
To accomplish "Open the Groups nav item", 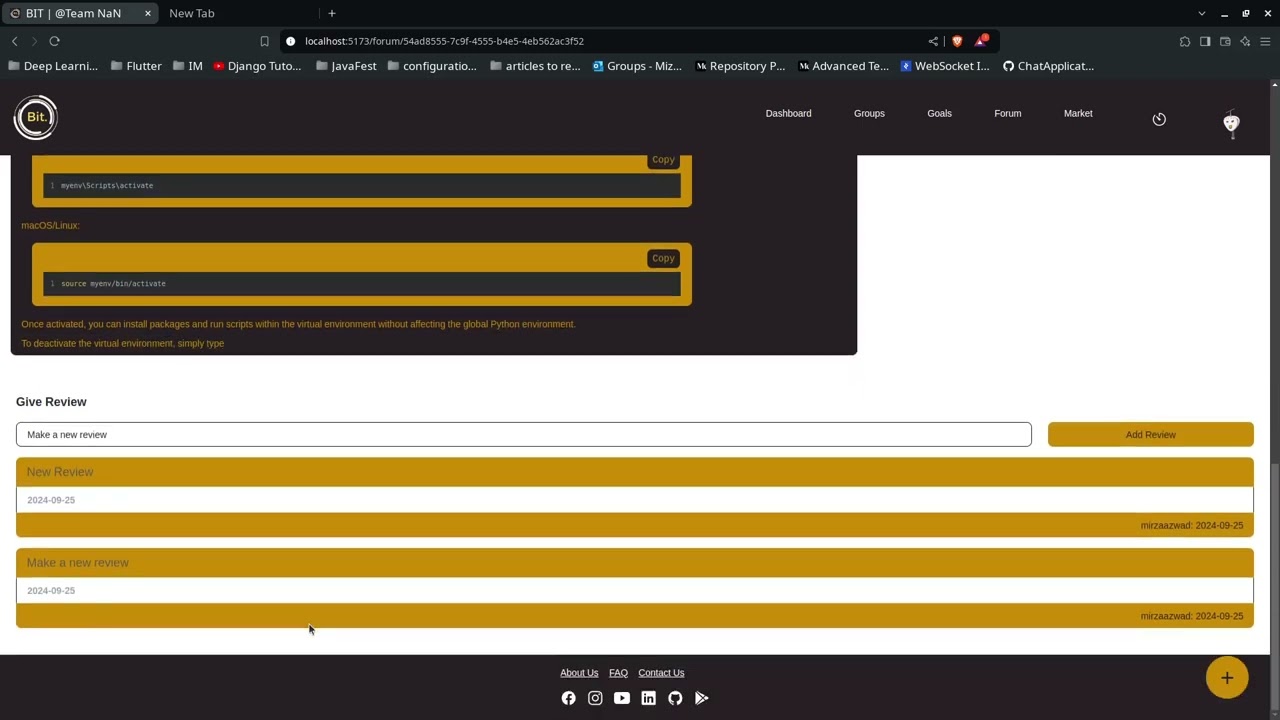I will (x=869, y=113).
